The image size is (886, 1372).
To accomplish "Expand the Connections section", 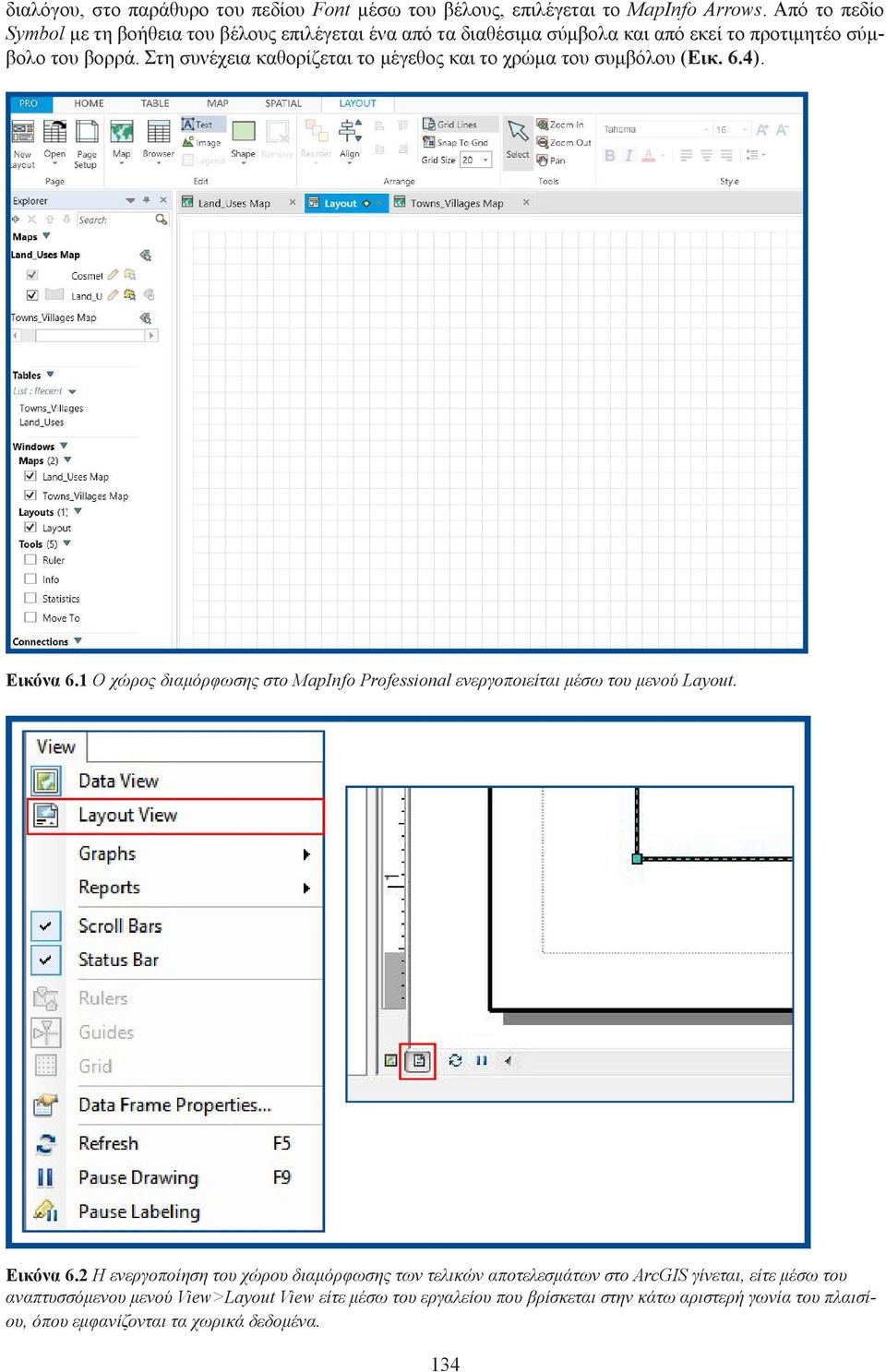I will [78, 641].
